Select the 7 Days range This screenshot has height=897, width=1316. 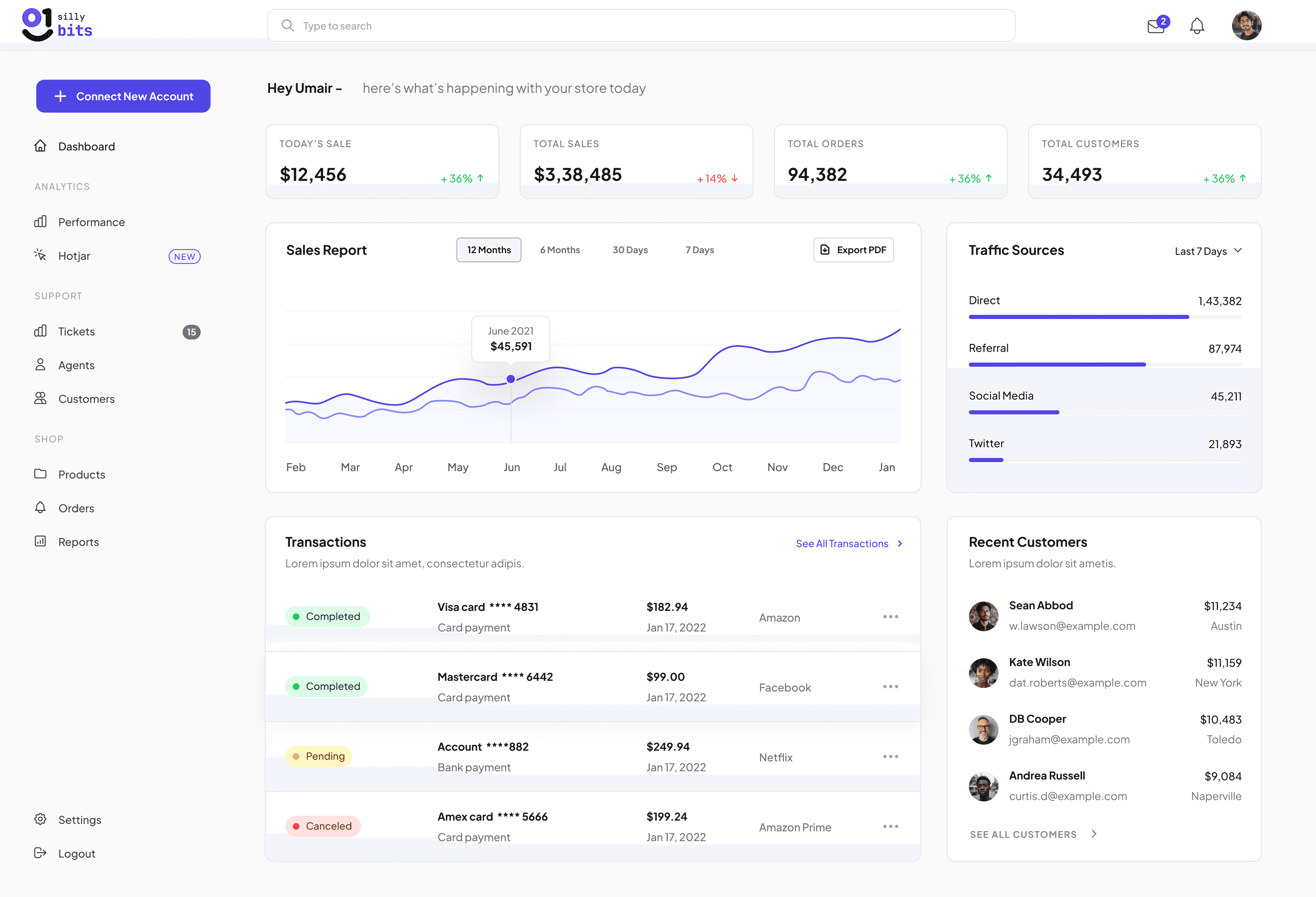click(x=699, y=250)
